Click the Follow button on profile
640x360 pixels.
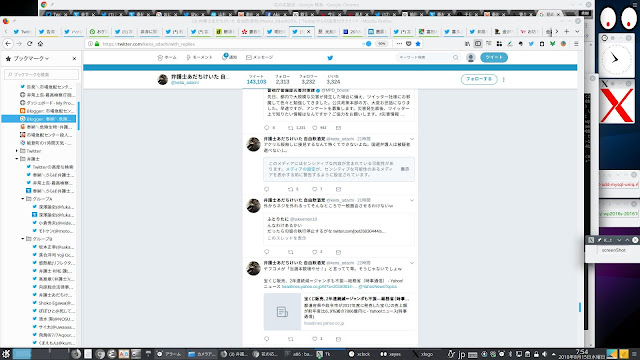[x=479, y=79]
